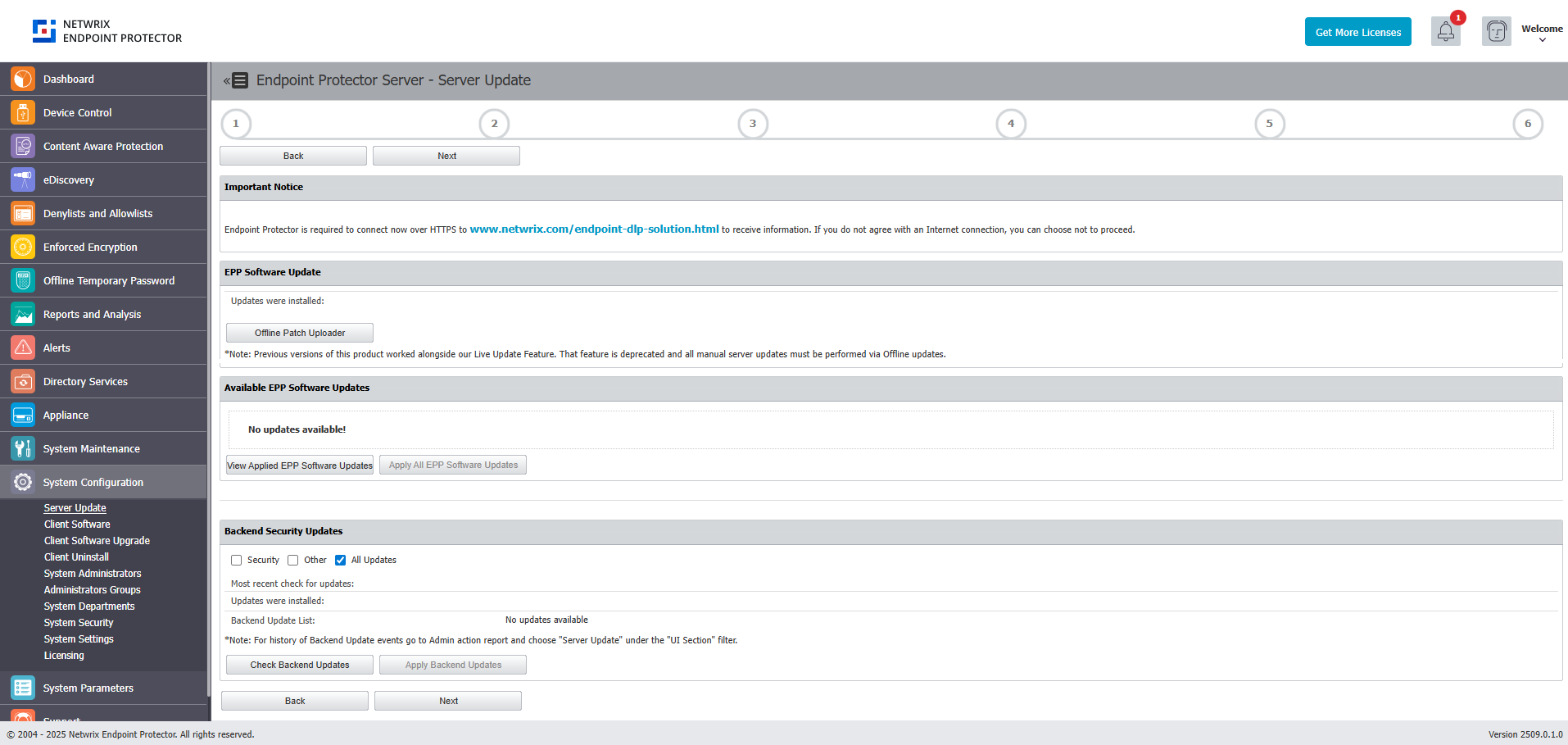The height and width of the screenshot is (745, 1568).
Task: Open Enforced Encryption settings
Action: [x=90, y=247]
